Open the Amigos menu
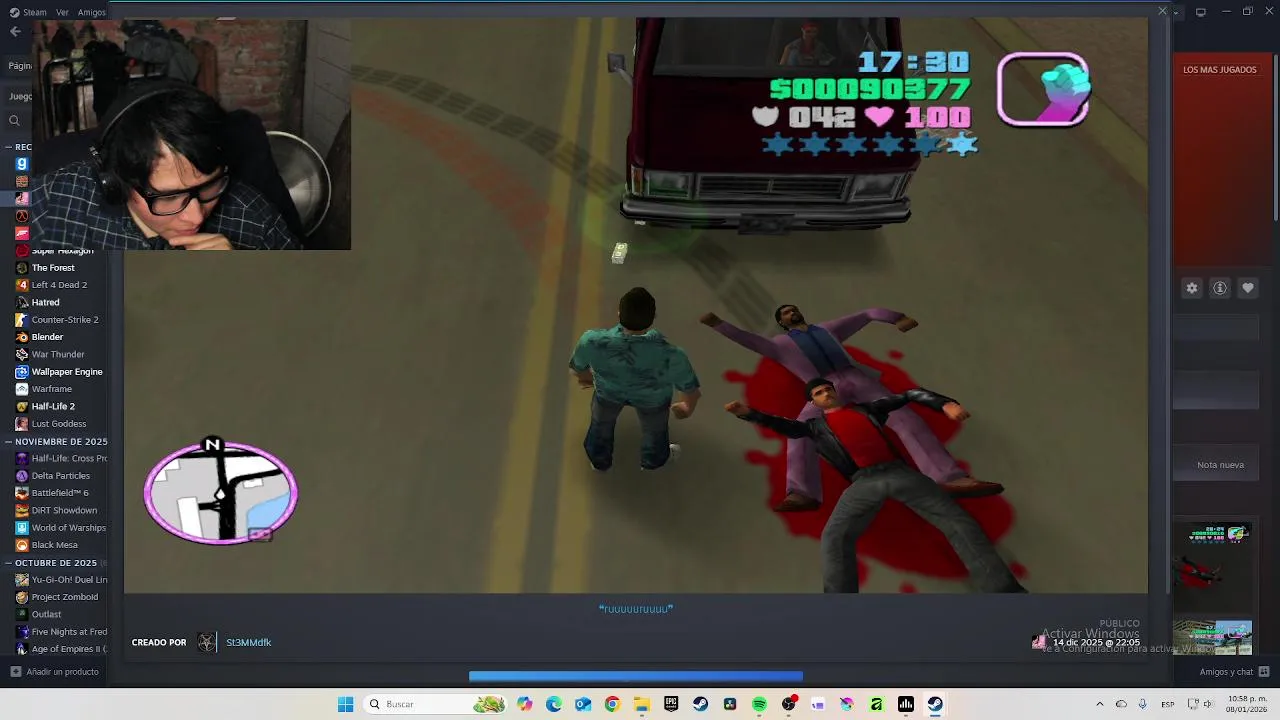This screenshot has width=1280, height=720. pos(92,12)
